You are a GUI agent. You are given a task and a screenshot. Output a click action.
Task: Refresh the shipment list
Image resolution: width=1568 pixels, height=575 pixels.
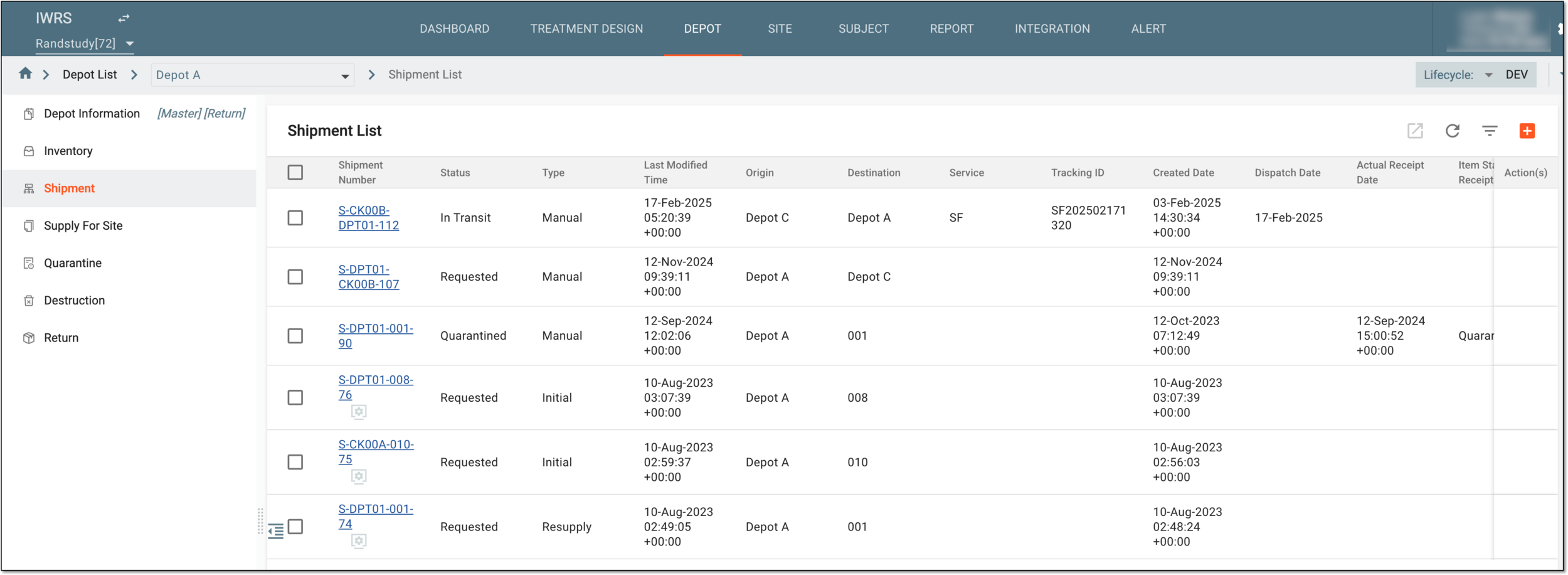pyautogui.click(x=1453, y=131)
